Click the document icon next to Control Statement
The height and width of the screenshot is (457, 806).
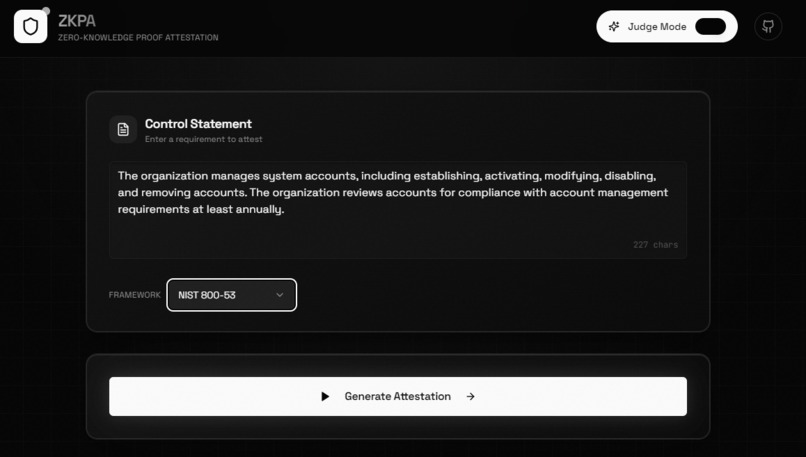pos(123,129)
